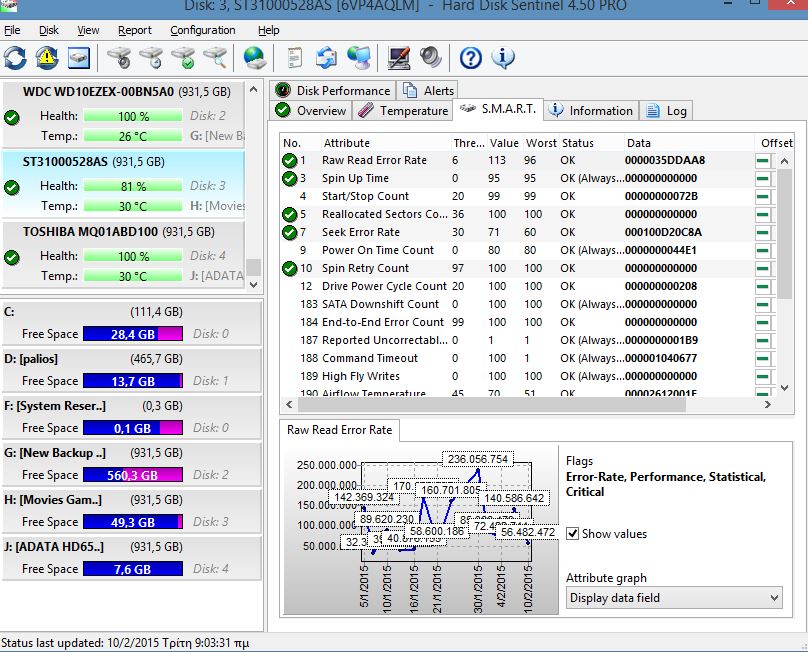Click the hard disk with stethoscope icon
Viewport: 808px width, 652px height.
(x=120, y=57)
